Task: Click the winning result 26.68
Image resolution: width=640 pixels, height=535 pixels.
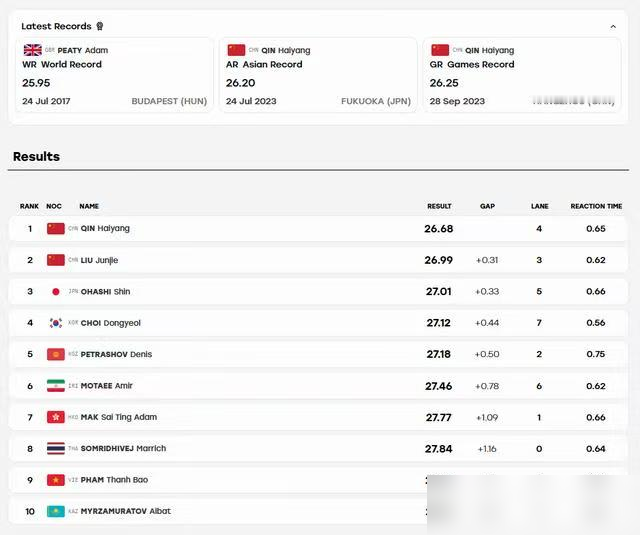Action: (439, 229)
